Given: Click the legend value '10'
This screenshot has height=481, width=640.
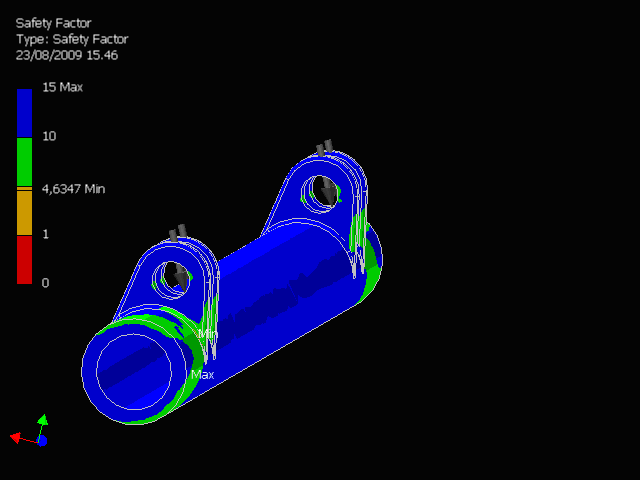Looking at the screenshot, I should pyautogui.click(x=49, y=136).
